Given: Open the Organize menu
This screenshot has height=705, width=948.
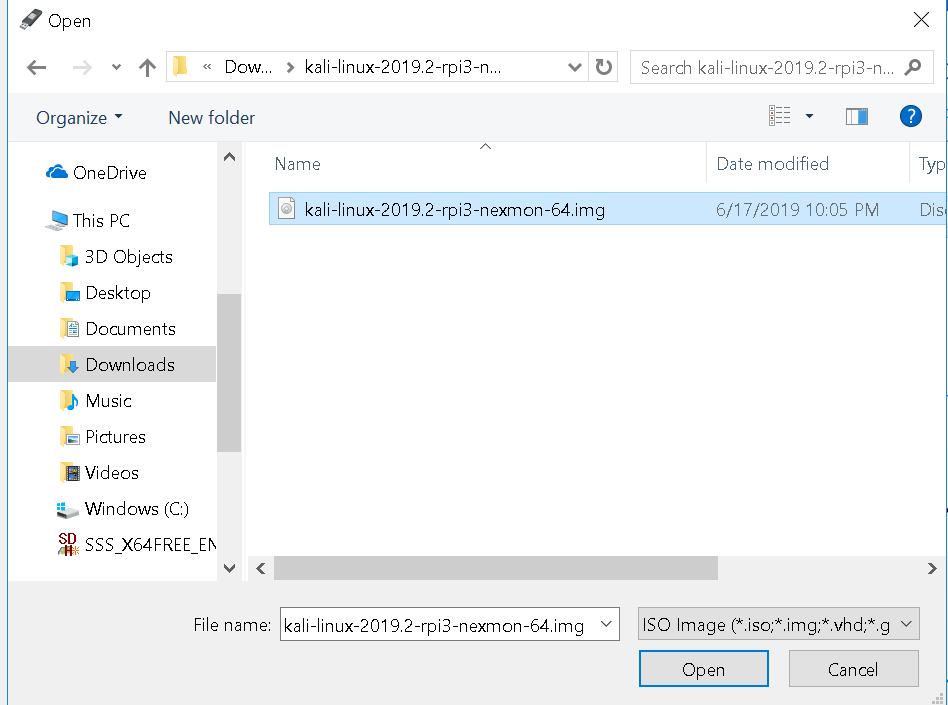Looking at the screenshot, I should click(79, 117).
